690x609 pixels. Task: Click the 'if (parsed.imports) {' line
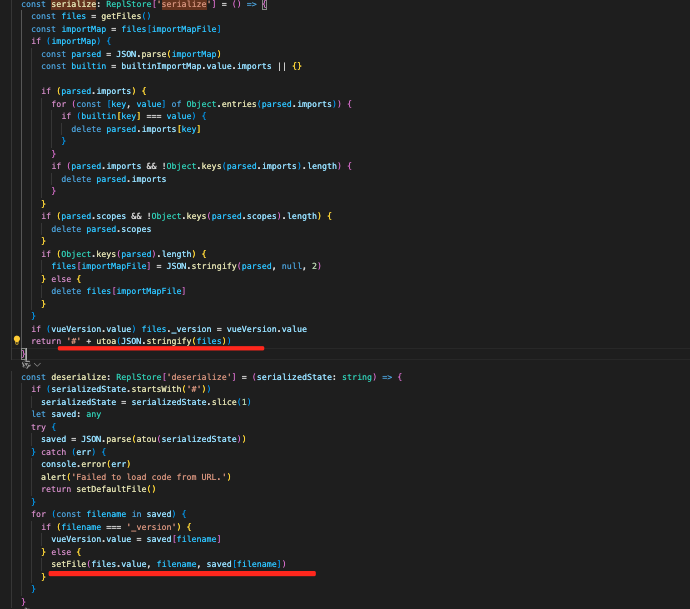[x=94, y=91]
